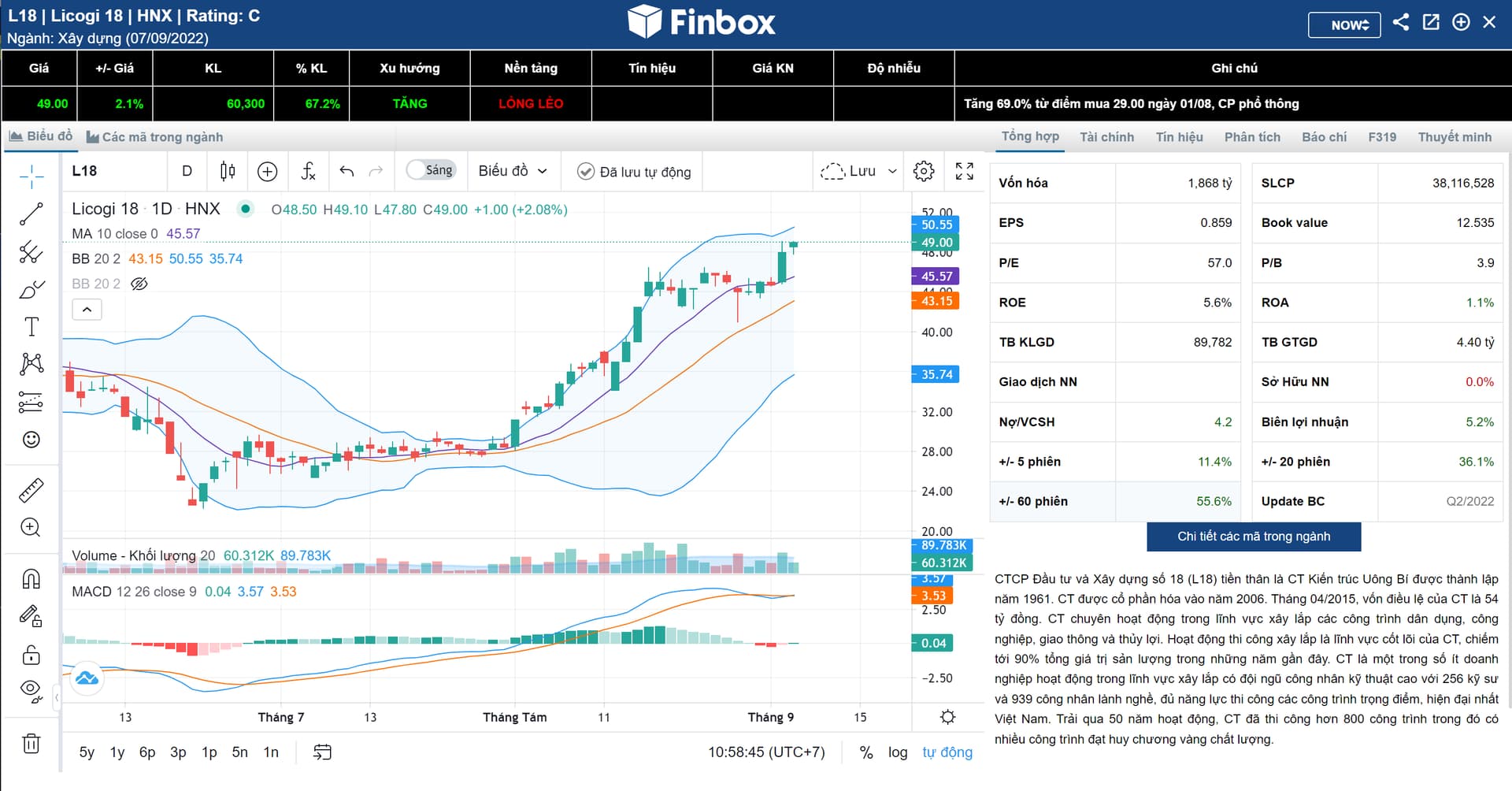The height and width of the screenshot is (791, 1512).
Task: Toggle percent scale on price axis
Action: [x=866, y=752]
